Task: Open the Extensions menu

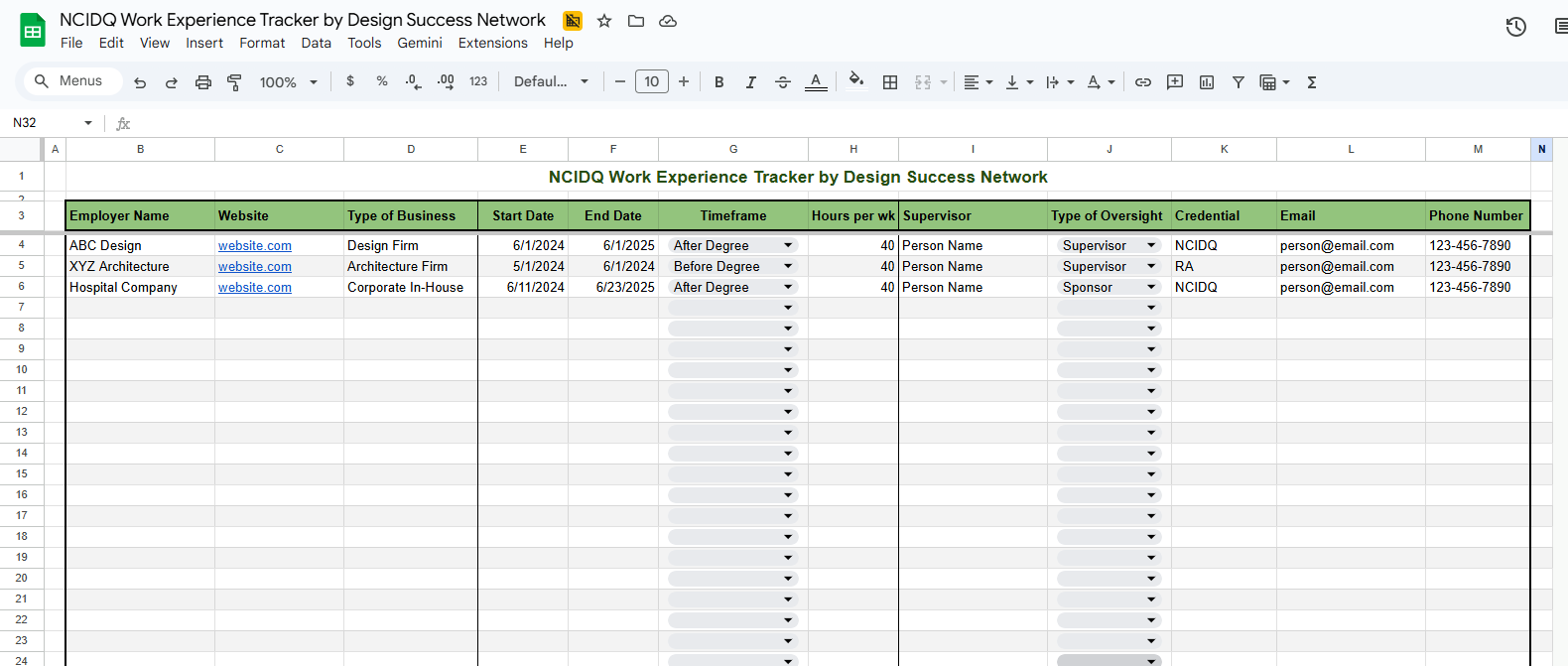Action: pos(493,43)
